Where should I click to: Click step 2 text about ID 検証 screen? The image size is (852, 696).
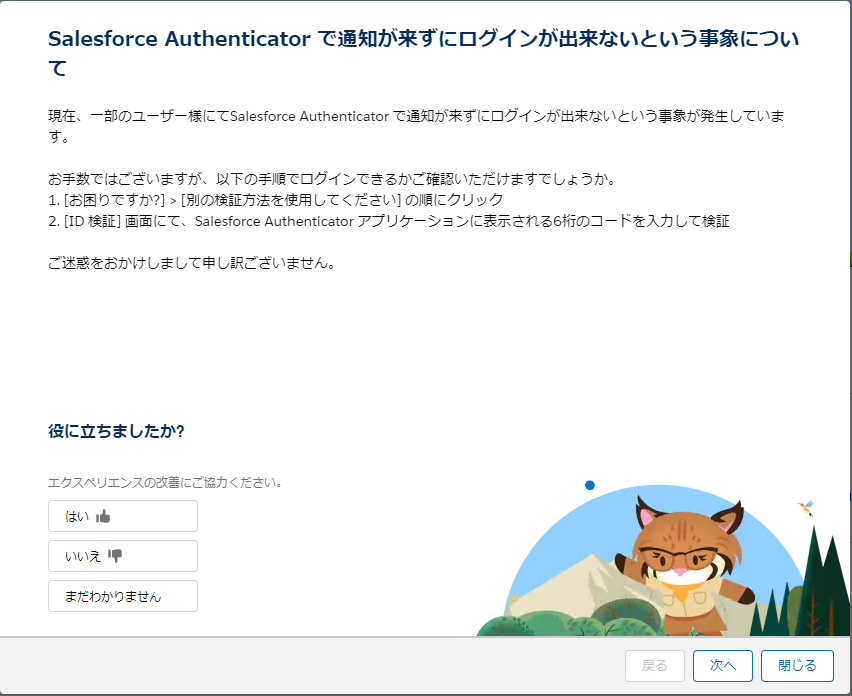pos(389,221)
